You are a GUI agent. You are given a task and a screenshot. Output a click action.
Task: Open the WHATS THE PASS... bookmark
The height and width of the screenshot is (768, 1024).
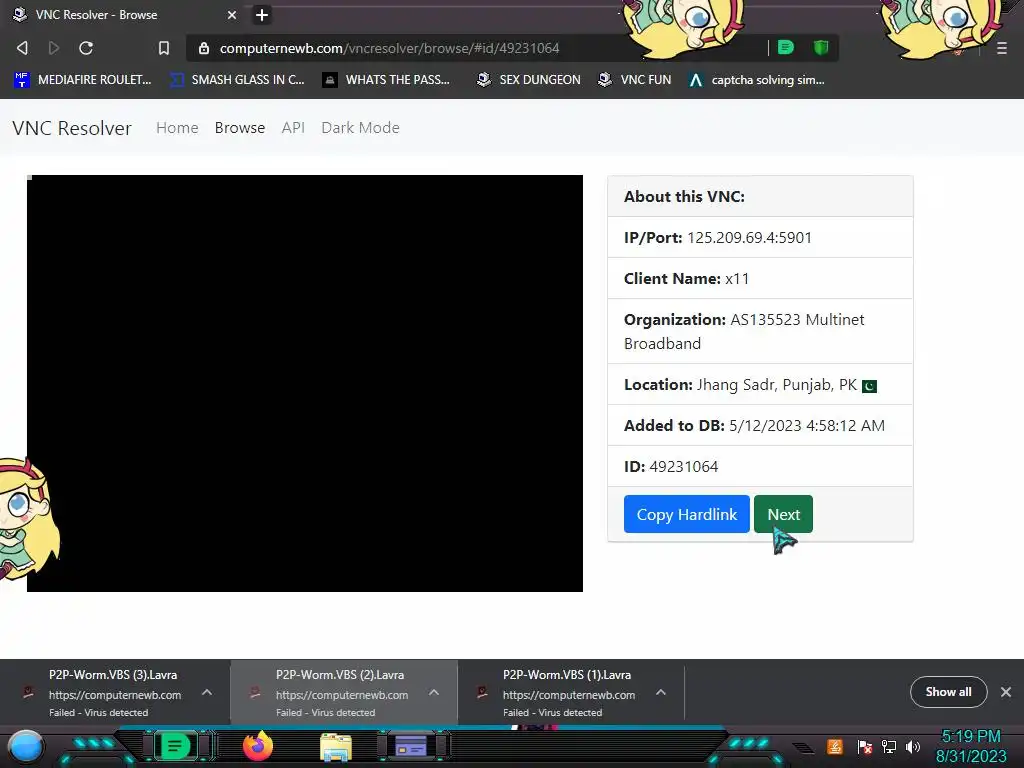click(x=387, y=80)
